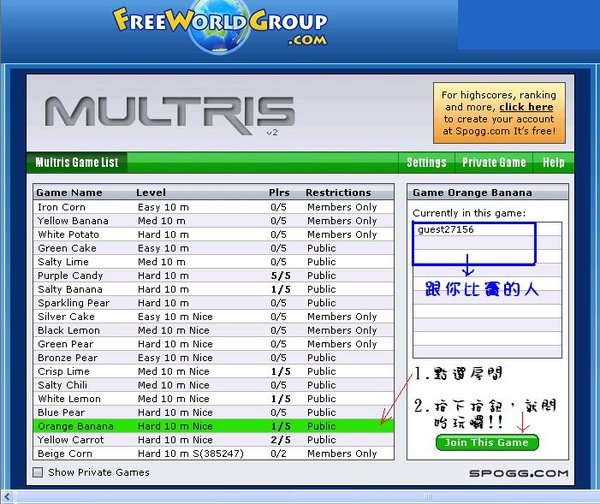600x504 pixels.
Task: Click the Level column header
Action: pyautogui.click(x=151, y=192)
